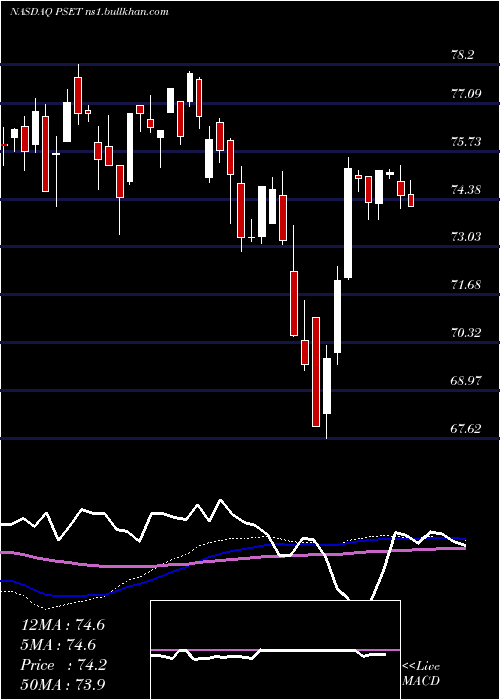The width and height of the screenshot is (500, 700).
Task: Click the large red candlestick bottoming near 67.9
Action: pyautogui.click(x=316, y=372)
